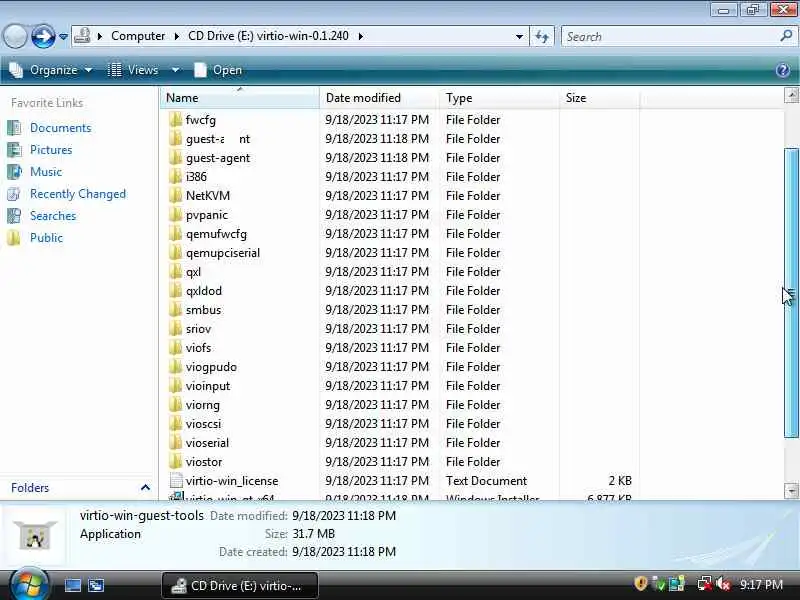Select the viorng folder icon

(176, 405)
